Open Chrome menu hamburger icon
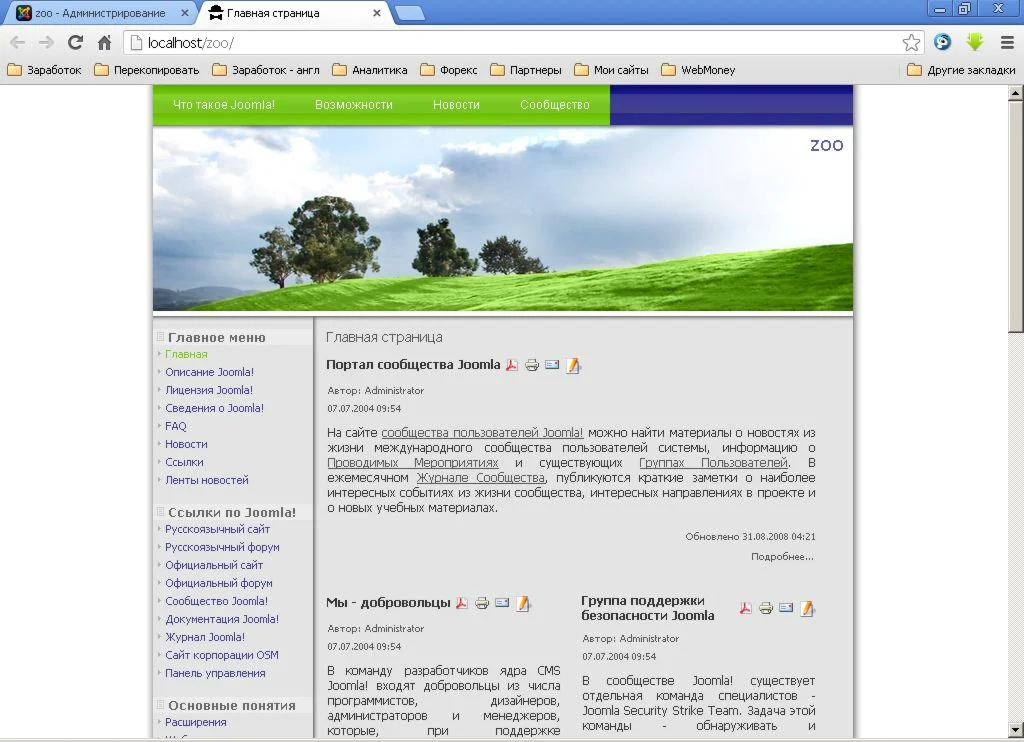 [1008, 42]
